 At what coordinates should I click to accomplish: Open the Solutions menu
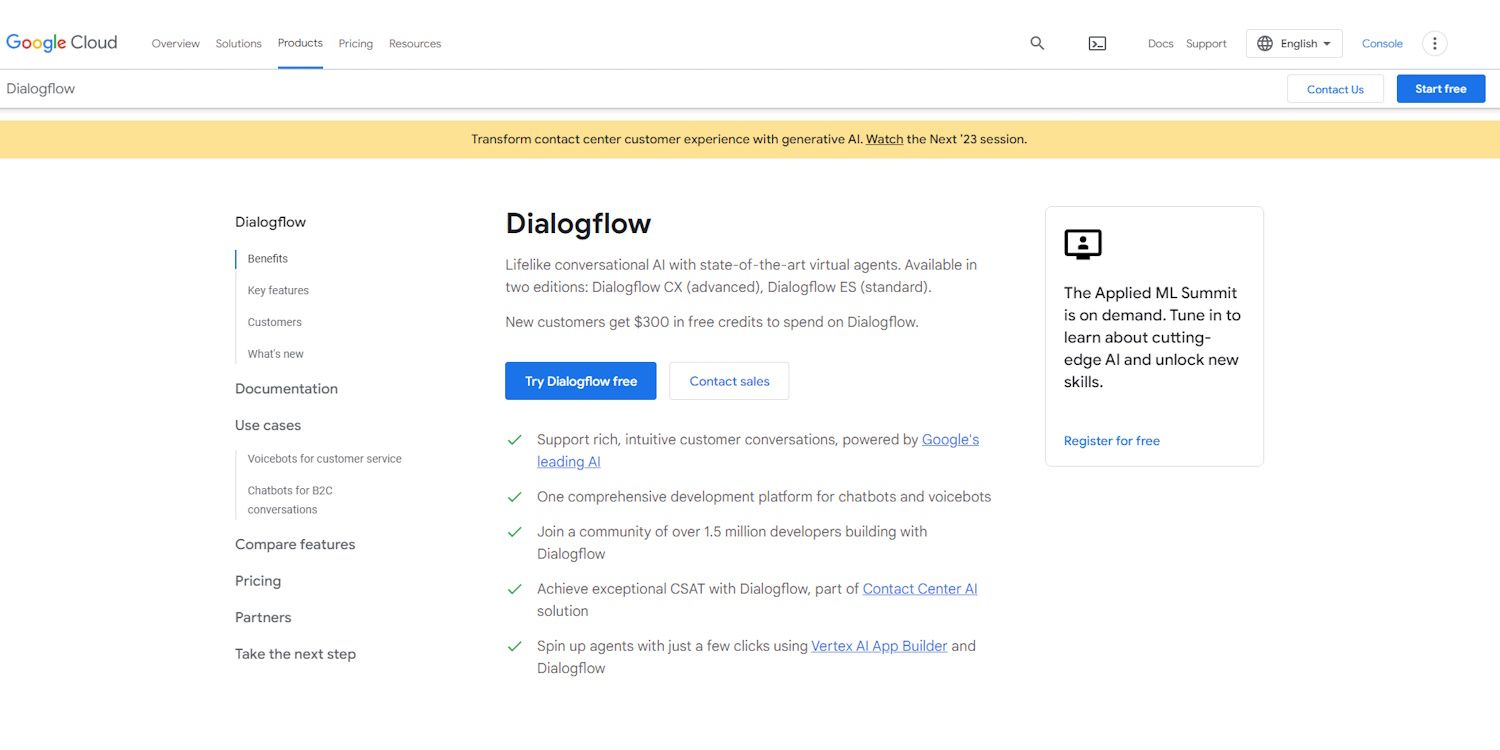[x=238, y=43]
